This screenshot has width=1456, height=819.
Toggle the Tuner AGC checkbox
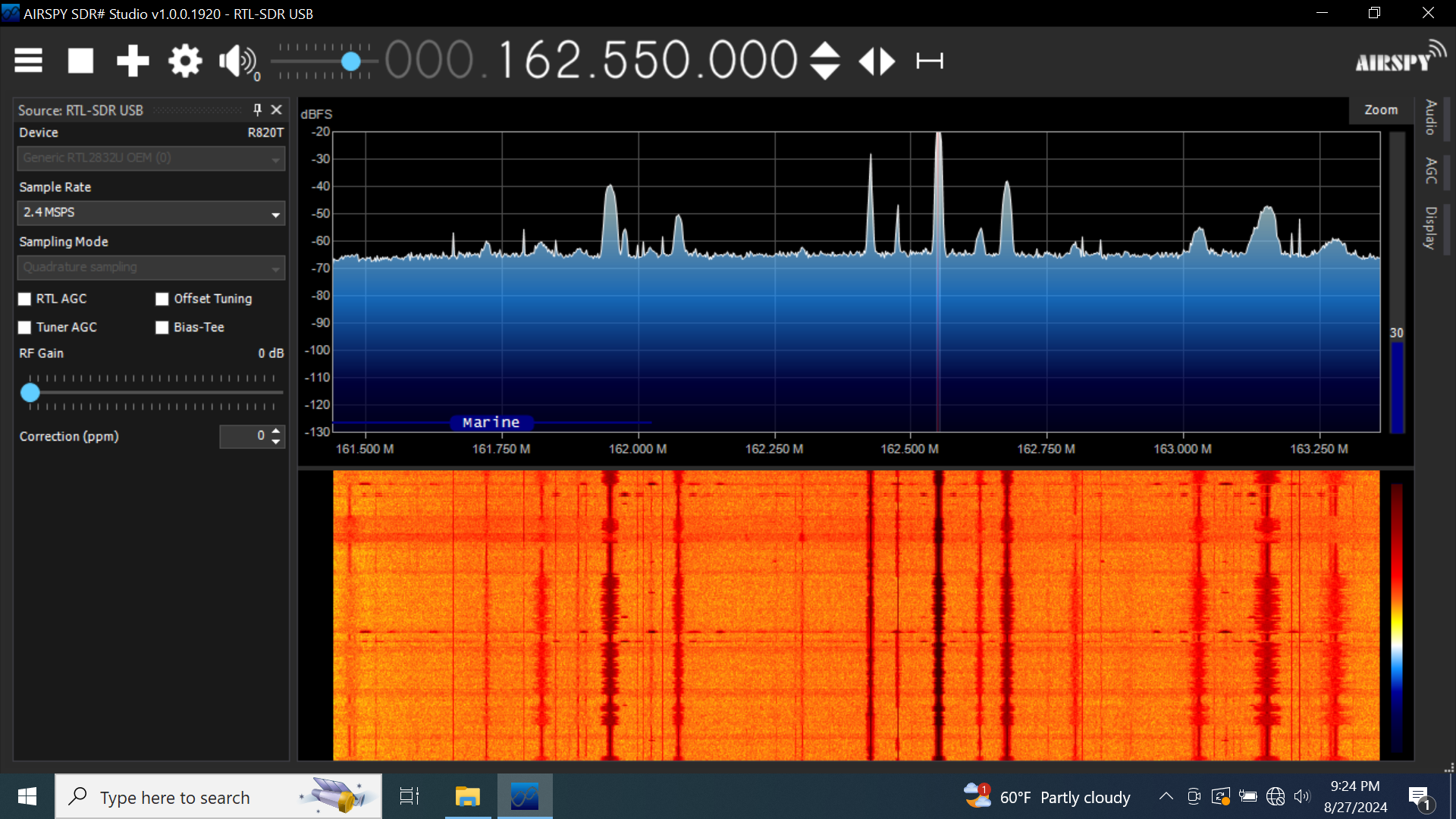[x=25, y=328]
